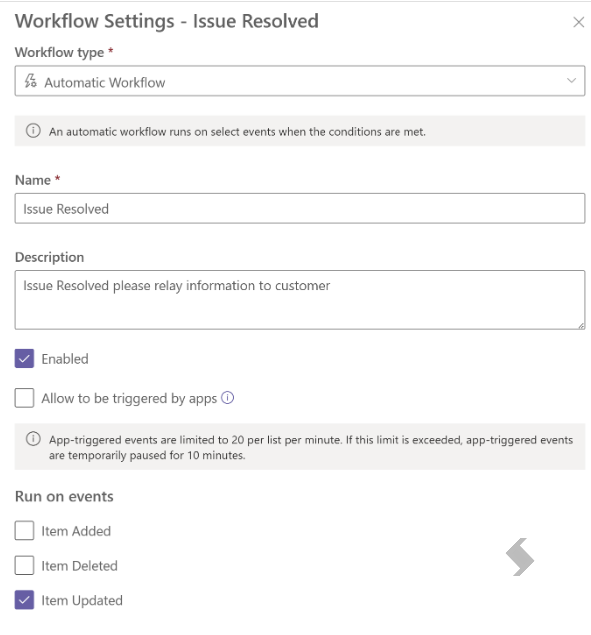Viewport: 591px width, 635px height.
Task: Click the Allow to be triggered by apps label
Action: click(x=129, y=398)
